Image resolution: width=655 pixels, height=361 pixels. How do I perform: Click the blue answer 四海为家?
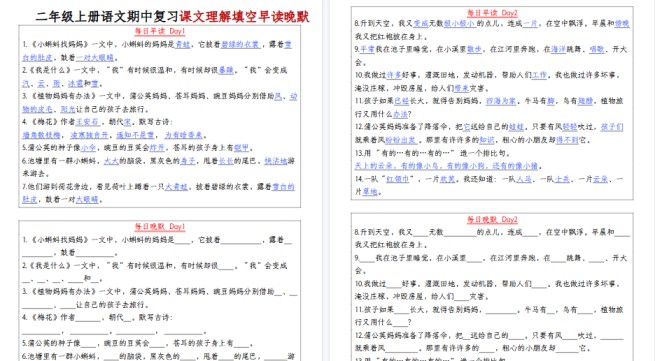tap(501, 101)
